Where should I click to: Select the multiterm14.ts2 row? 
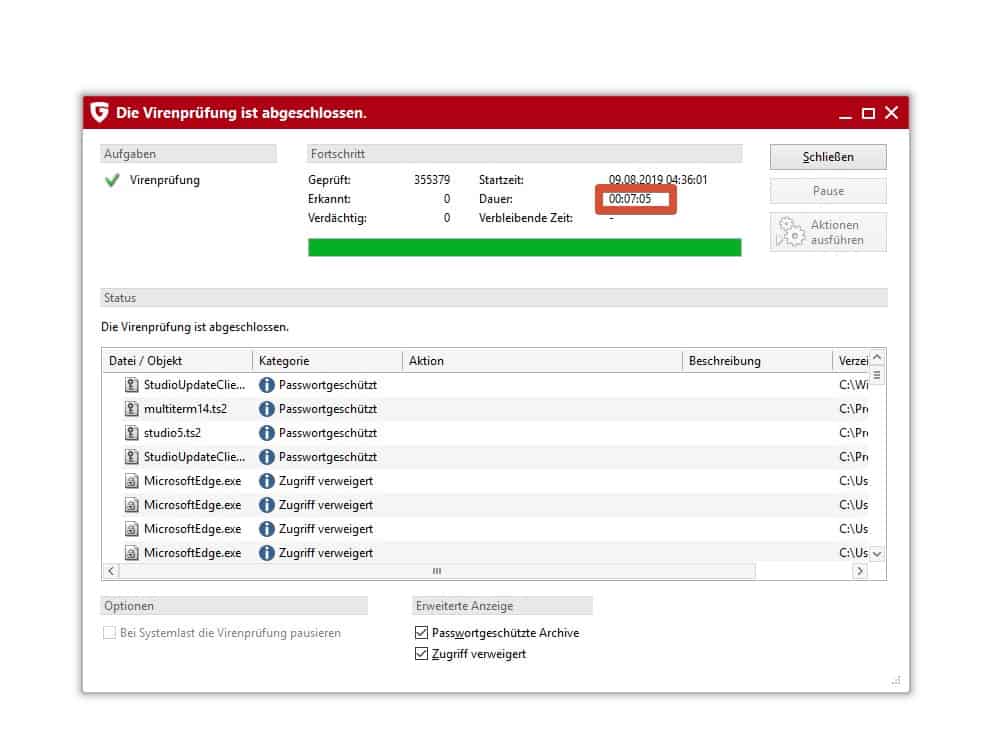(485, 409)
